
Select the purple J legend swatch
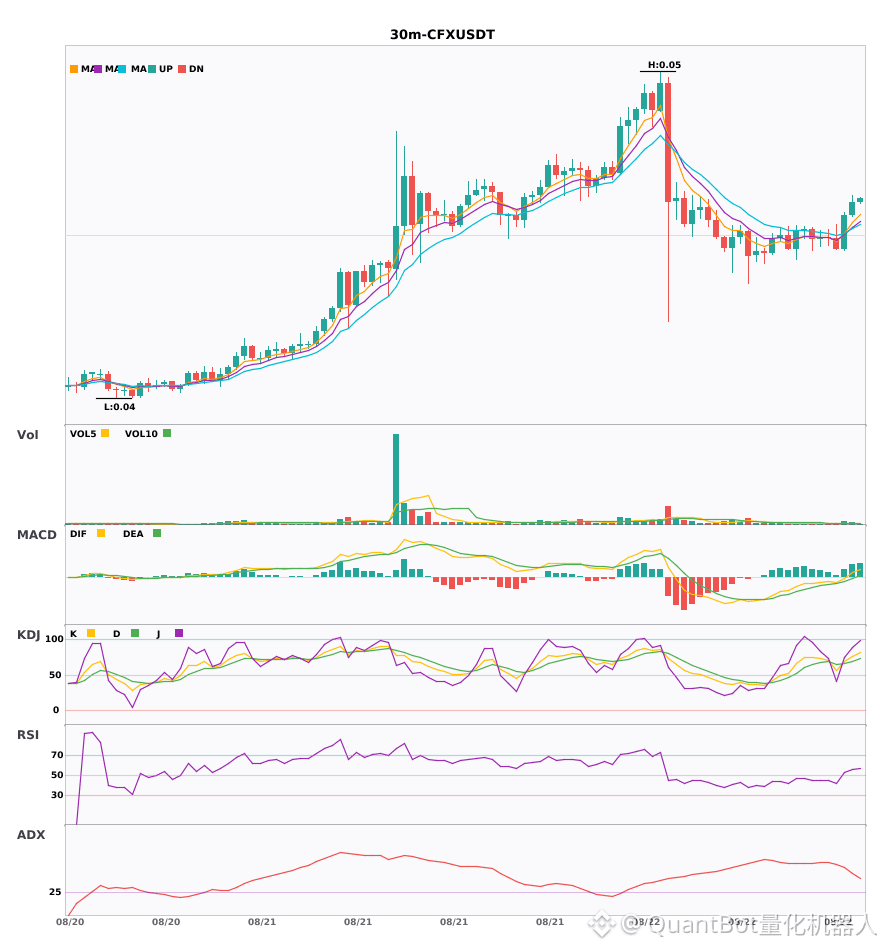179,633
